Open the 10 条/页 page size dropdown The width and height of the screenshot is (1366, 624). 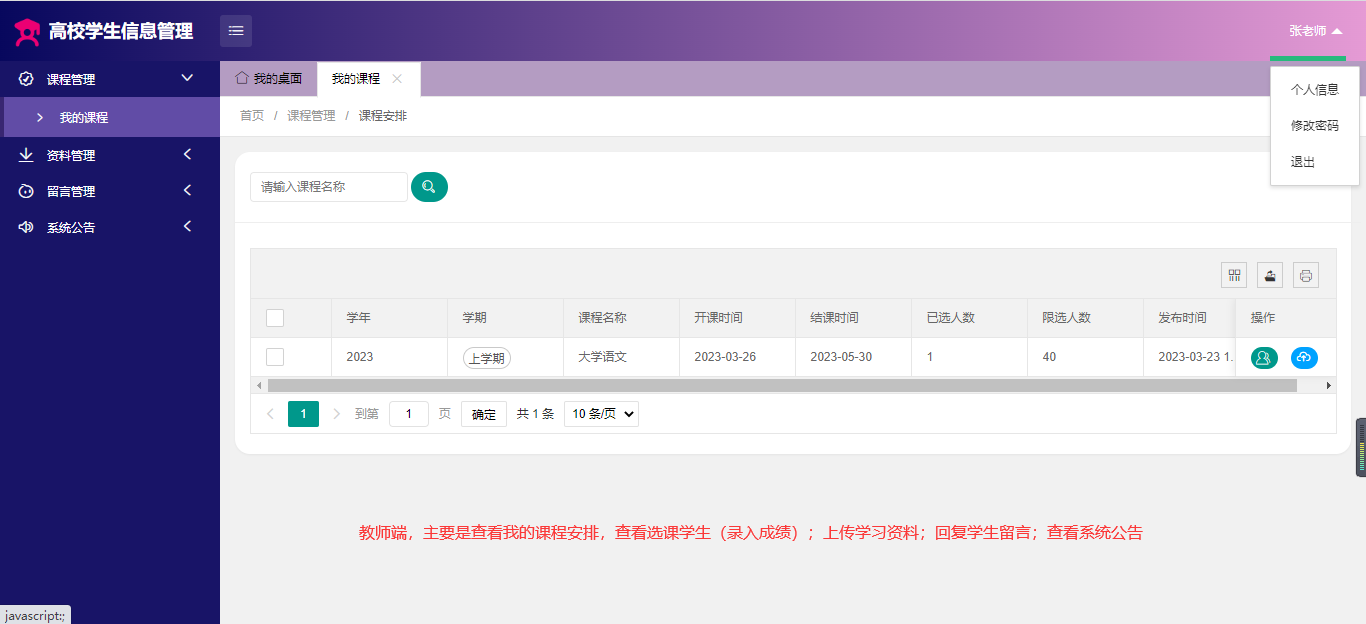[601, 414]
